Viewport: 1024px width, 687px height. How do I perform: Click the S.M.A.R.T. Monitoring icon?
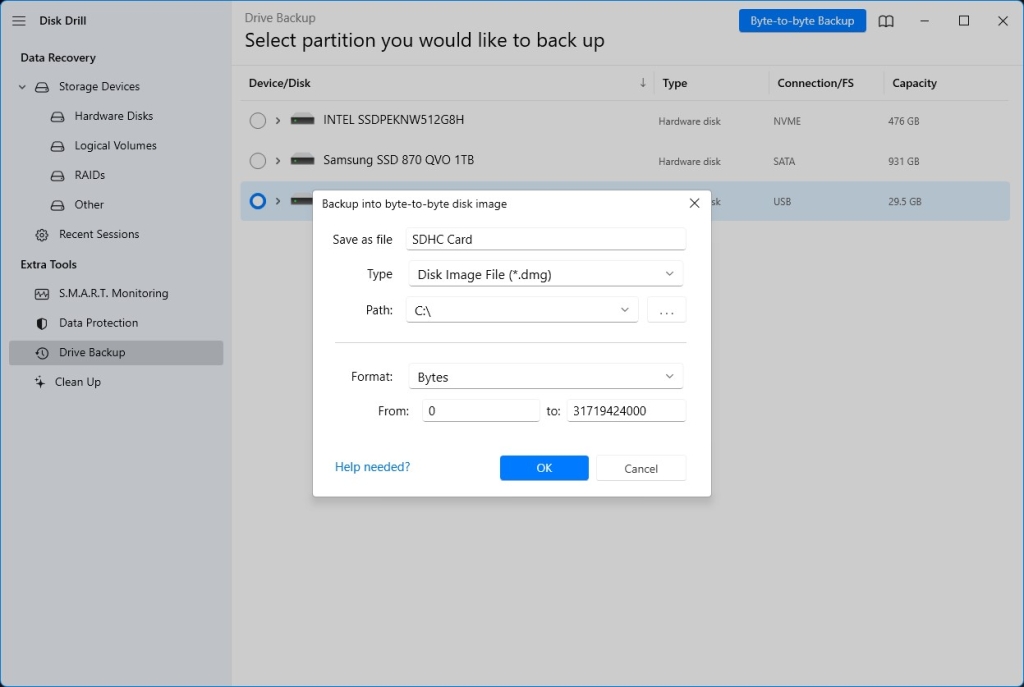click(x=42, y=294)
